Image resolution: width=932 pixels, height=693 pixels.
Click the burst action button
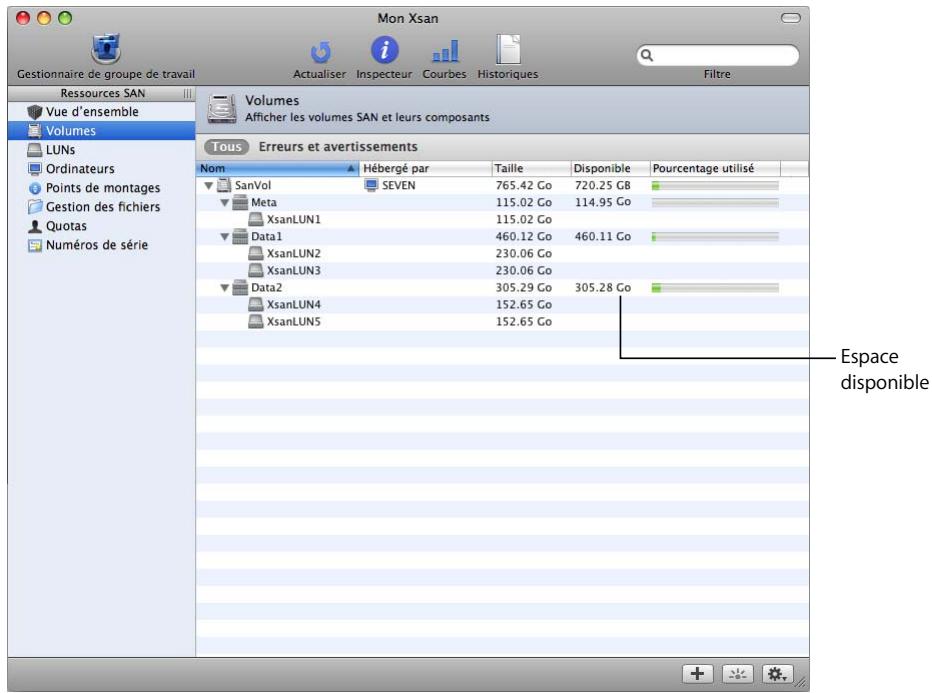pyautogui.click(x=738, y=674)
